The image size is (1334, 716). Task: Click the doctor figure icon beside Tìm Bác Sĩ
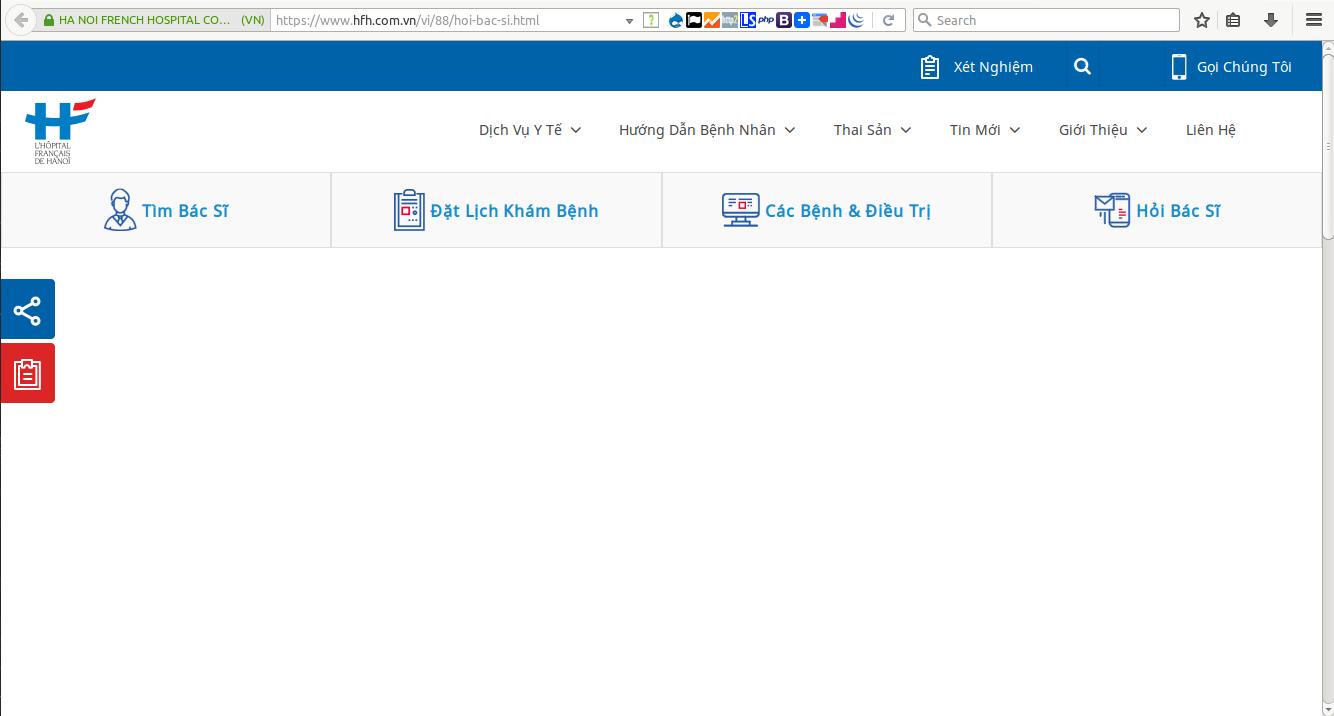(120, 210)
